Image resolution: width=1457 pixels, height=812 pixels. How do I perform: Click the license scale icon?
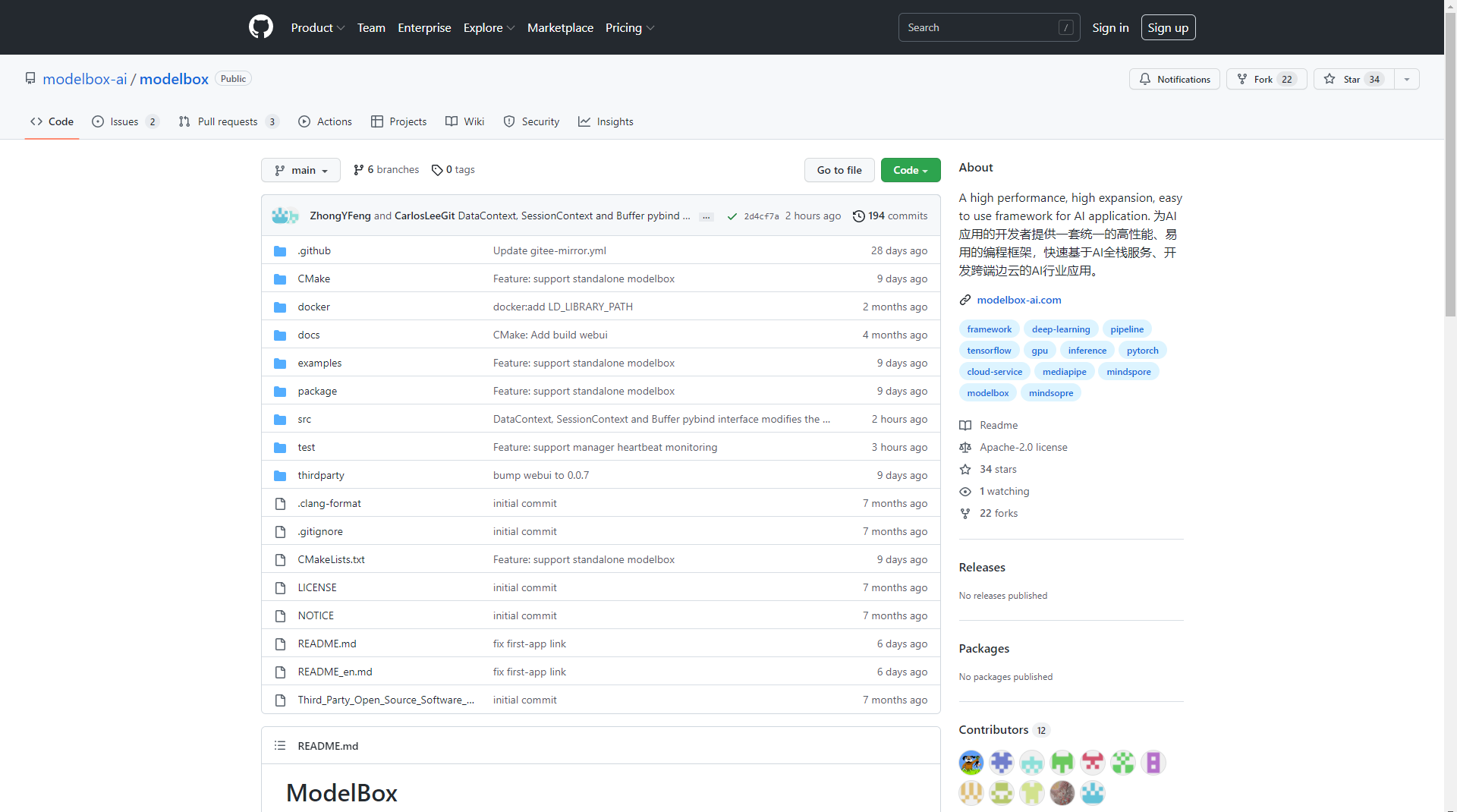coord(965,448)
